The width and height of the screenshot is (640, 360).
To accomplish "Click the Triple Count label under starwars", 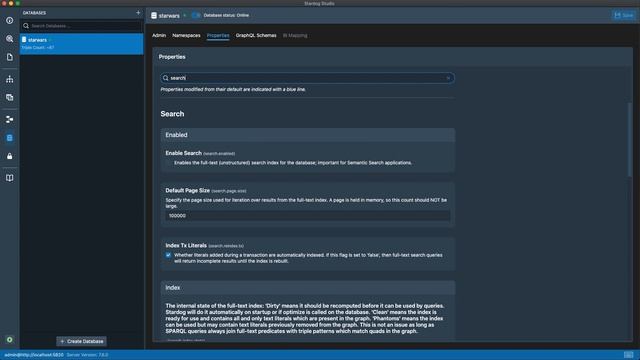I will [x=38, y=48].
